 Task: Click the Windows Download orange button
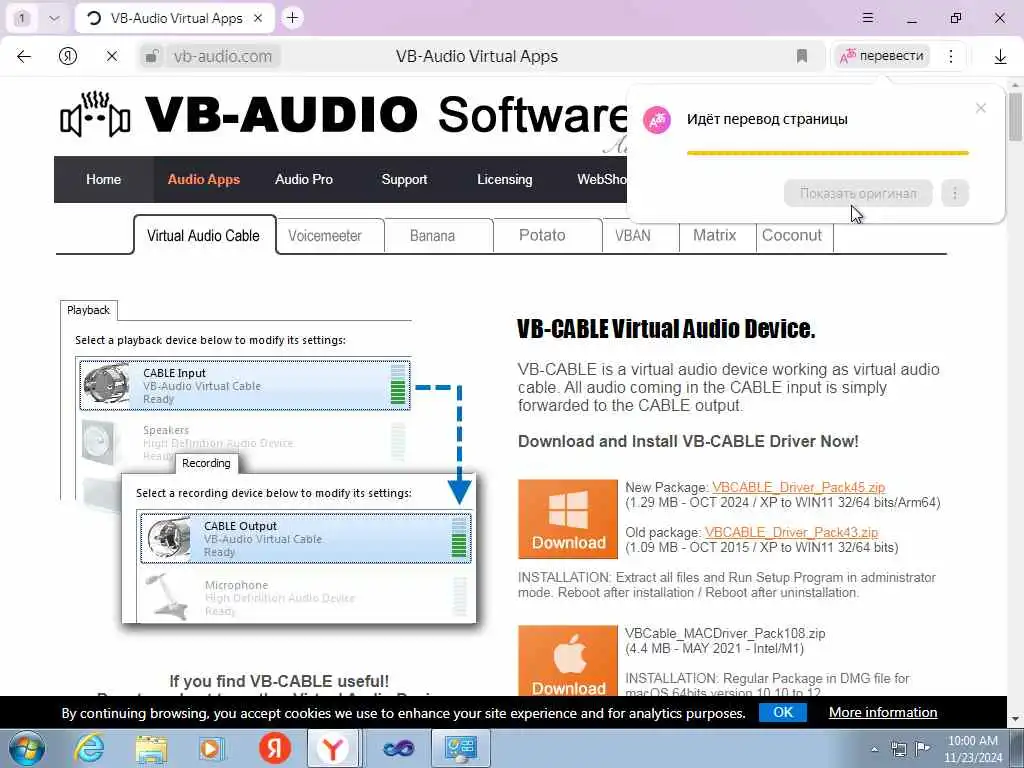(568, 519)
